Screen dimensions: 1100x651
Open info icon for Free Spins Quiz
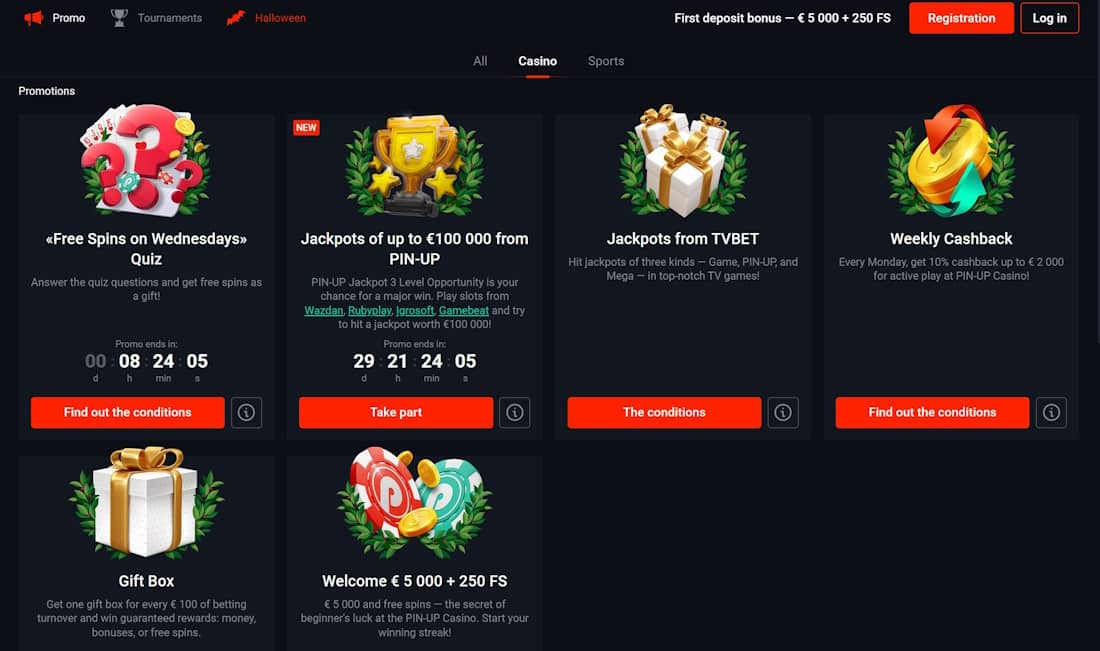point(246,412)
